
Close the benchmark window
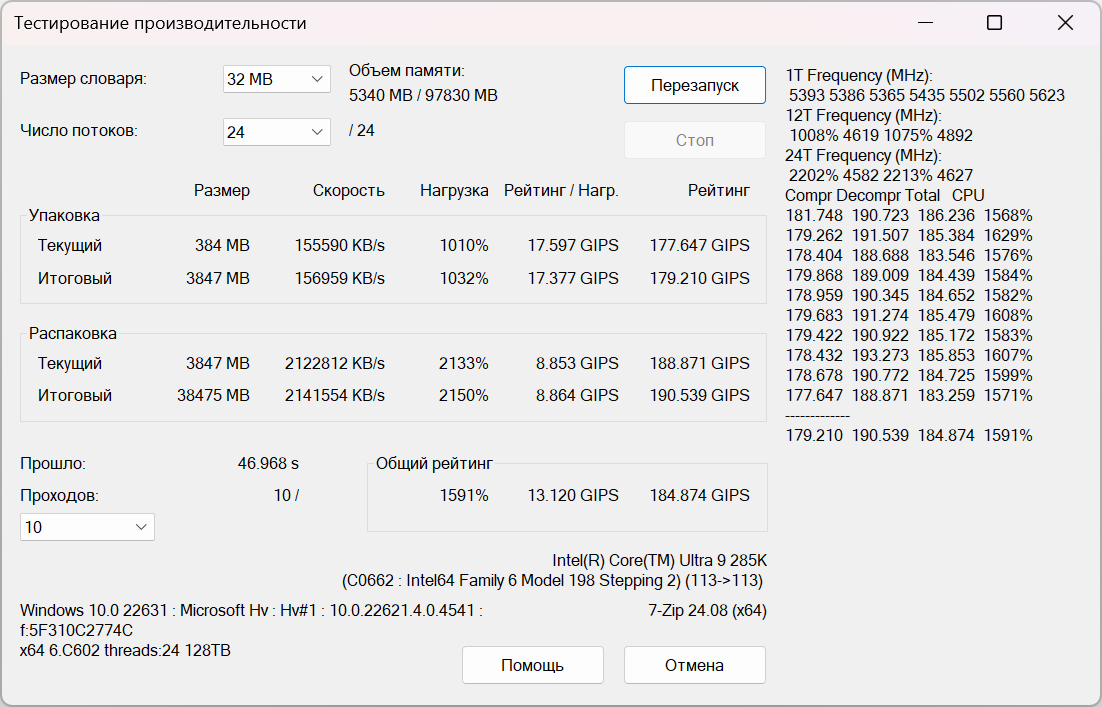click(1065, 23)
